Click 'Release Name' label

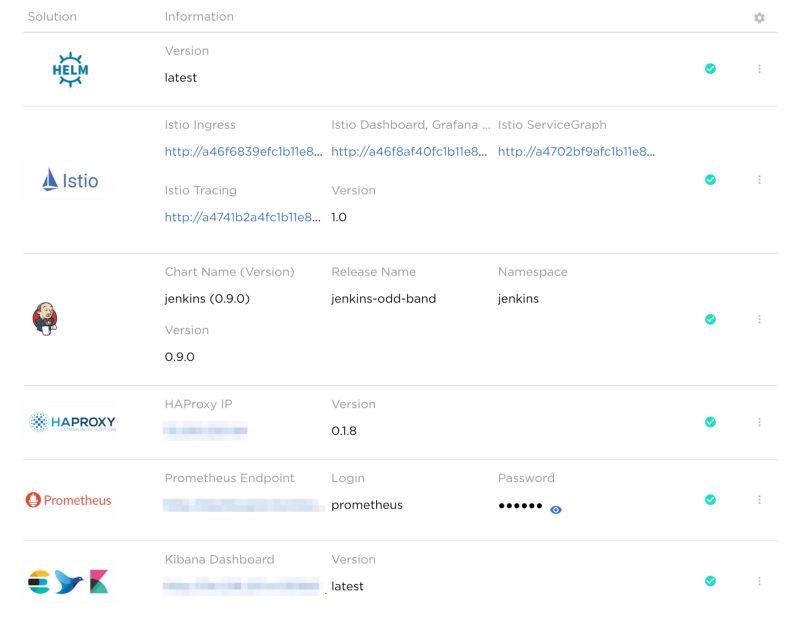(x=373, y=272)
